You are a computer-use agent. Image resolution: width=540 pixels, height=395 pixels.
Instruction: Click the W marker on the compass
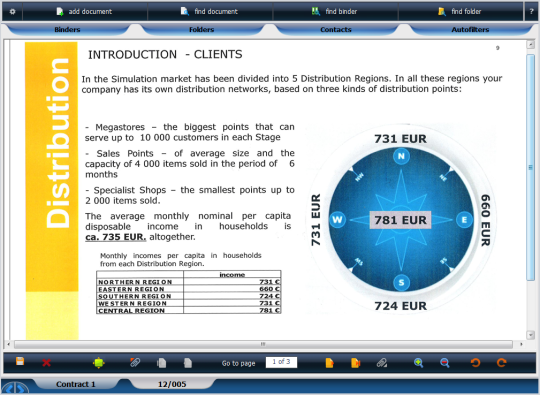(338, 220)
